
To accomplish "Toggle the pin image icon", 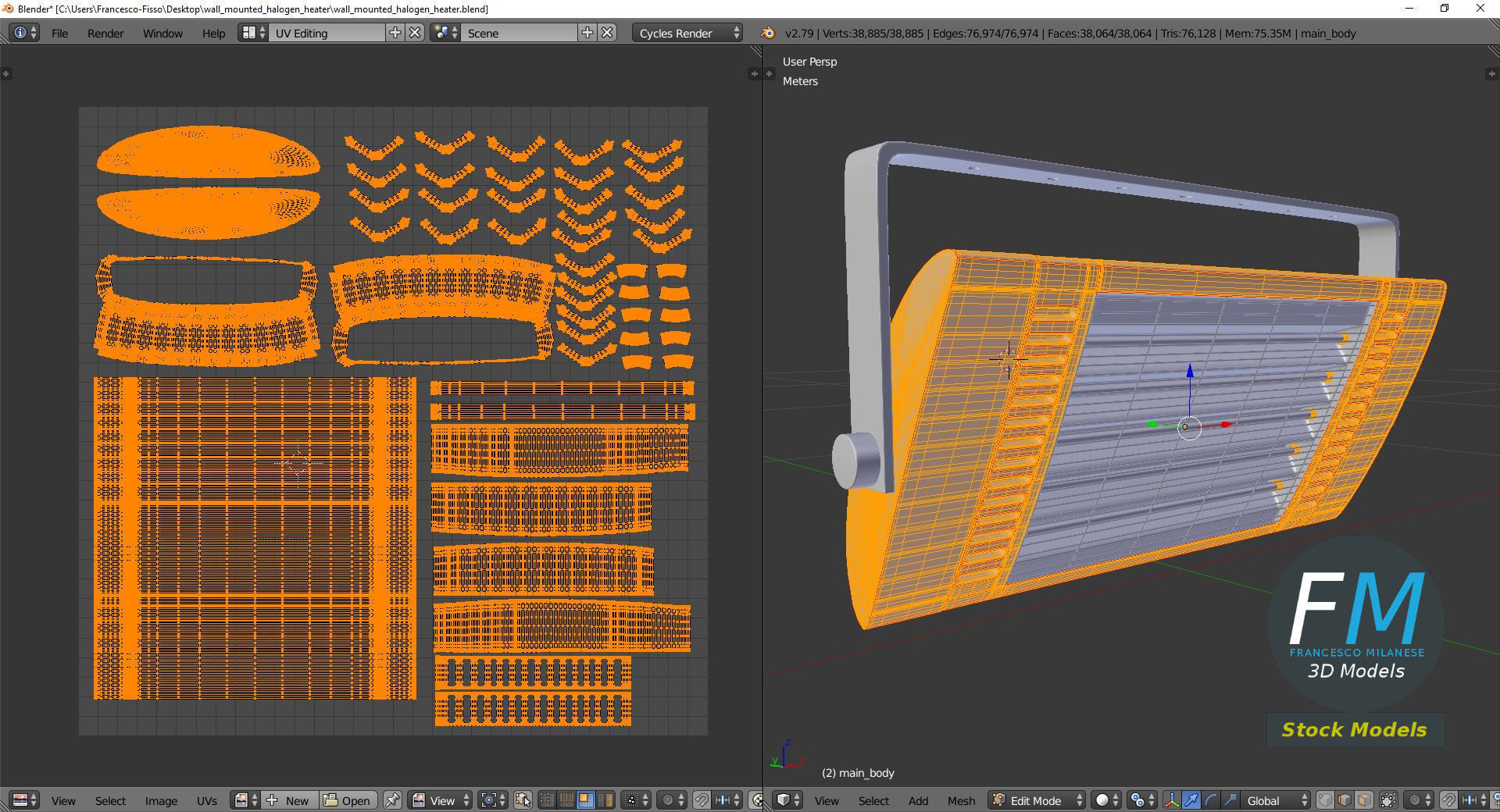I will 392,800.
